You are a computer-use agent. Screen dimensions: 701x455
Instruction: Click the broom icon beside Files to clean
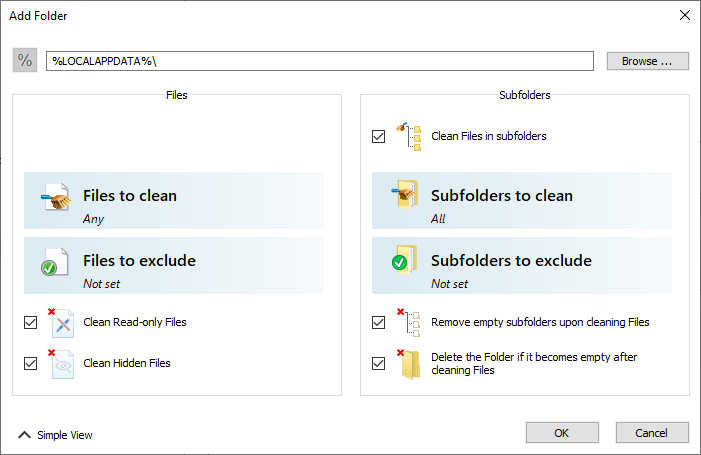tap(56, 197)
